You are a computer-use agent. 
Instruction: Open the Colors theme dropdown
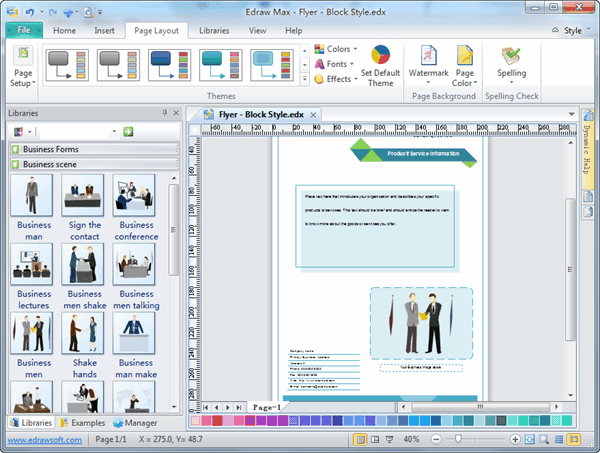(x=338, y=49)
